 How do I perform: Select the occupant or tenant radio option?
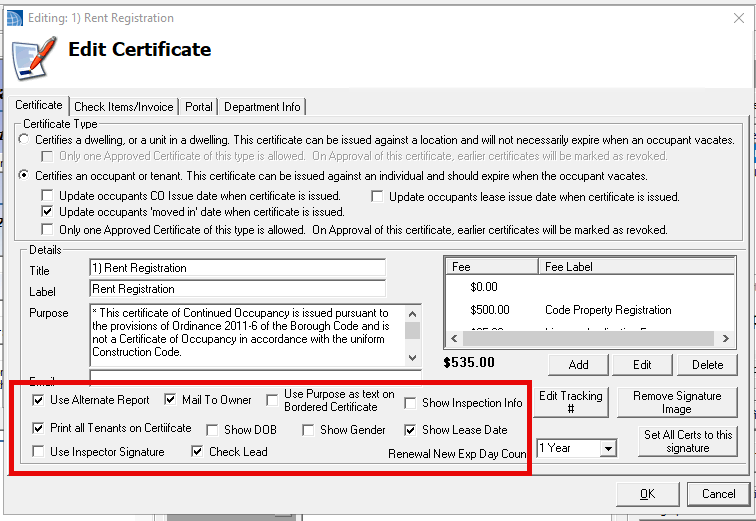(x=25, y=175)
